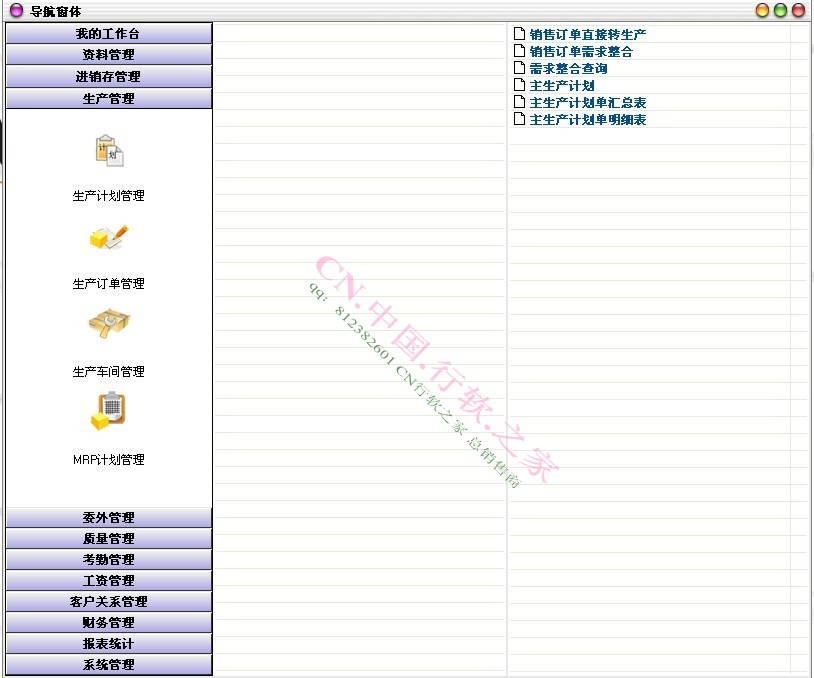Open the 资料管理 category

[x=110, y=54]
